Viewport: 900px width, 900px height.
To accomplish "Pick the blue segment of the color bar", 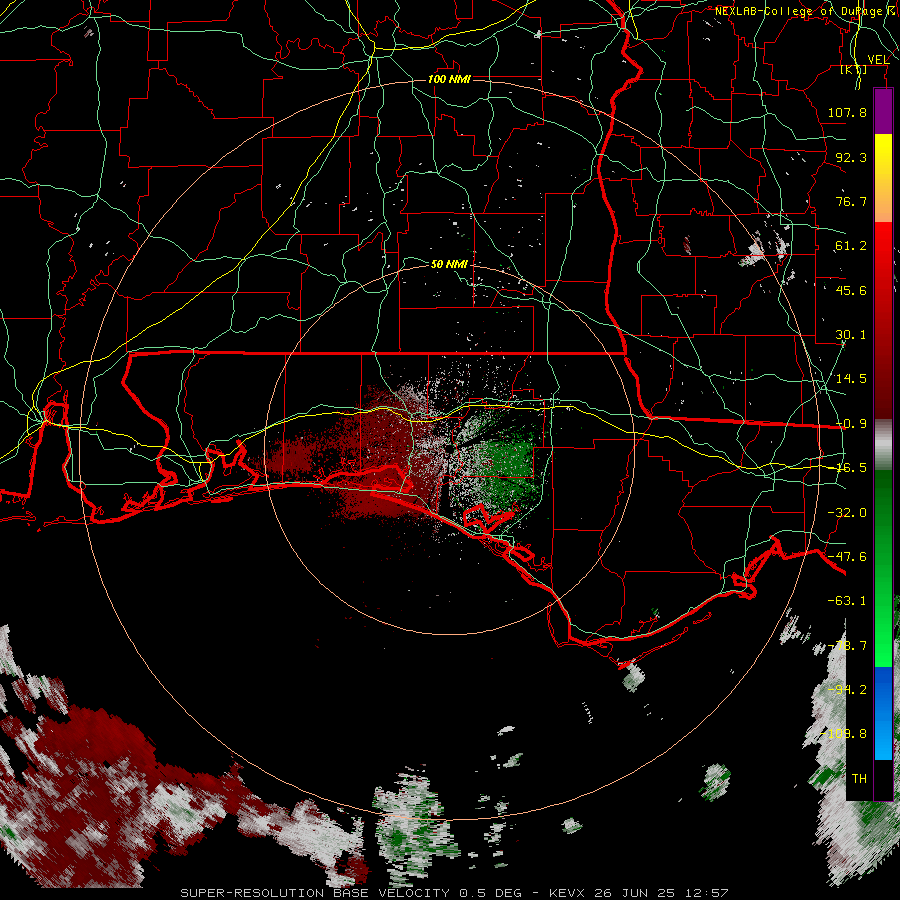I will tap(883, 713).
